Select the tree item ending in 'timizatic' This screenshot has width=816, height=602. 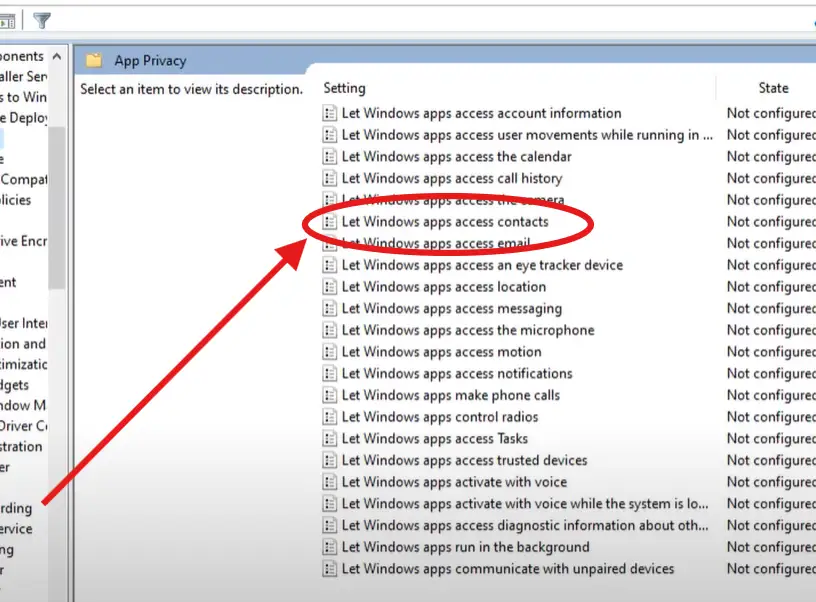coord(23,364)
